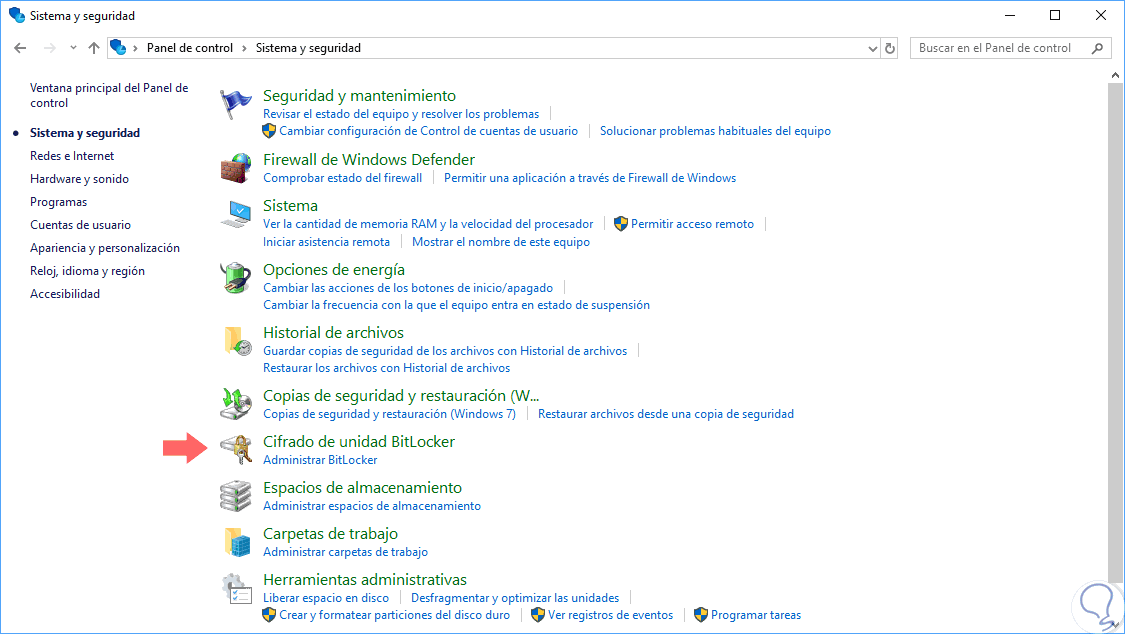Click the Seguridad y mantenimiento flag icon
Image resolution: width=1125 pixels, height=634 pixels.
click(237, 104)
